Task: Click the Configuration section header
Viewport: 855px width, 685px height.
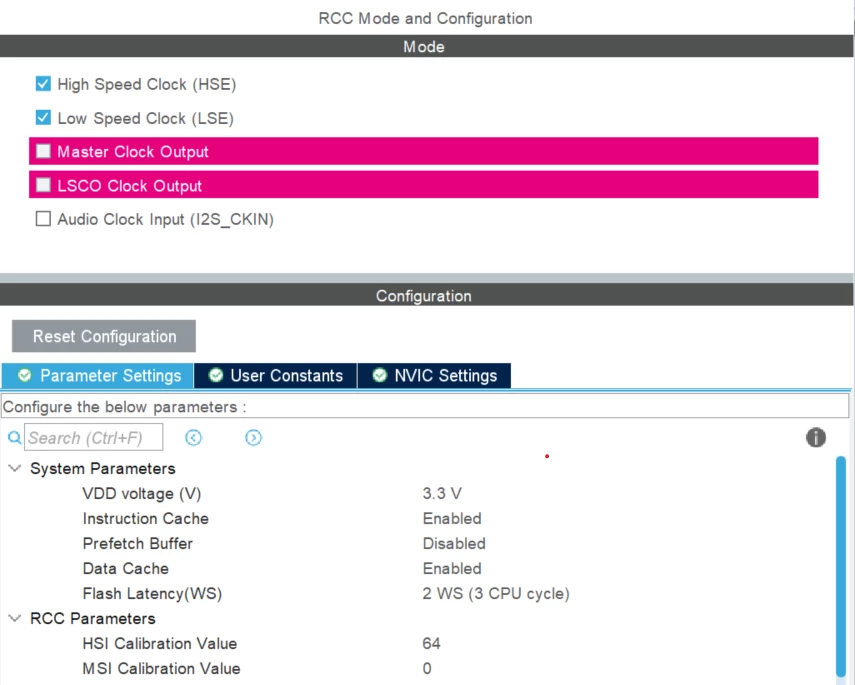Action: [x=426, y=295]
